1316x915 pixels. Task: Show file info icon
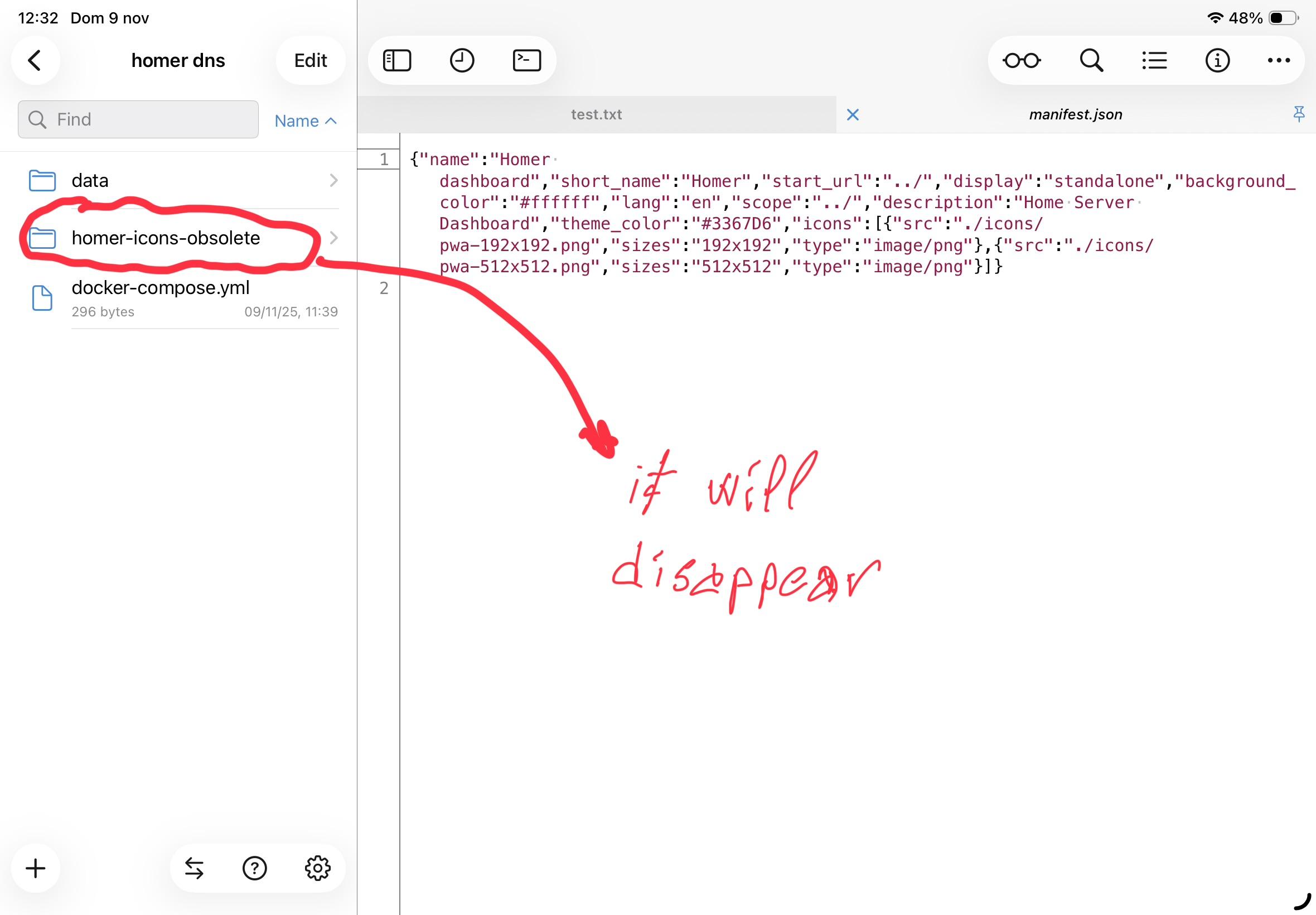[x=1217, y=60]
